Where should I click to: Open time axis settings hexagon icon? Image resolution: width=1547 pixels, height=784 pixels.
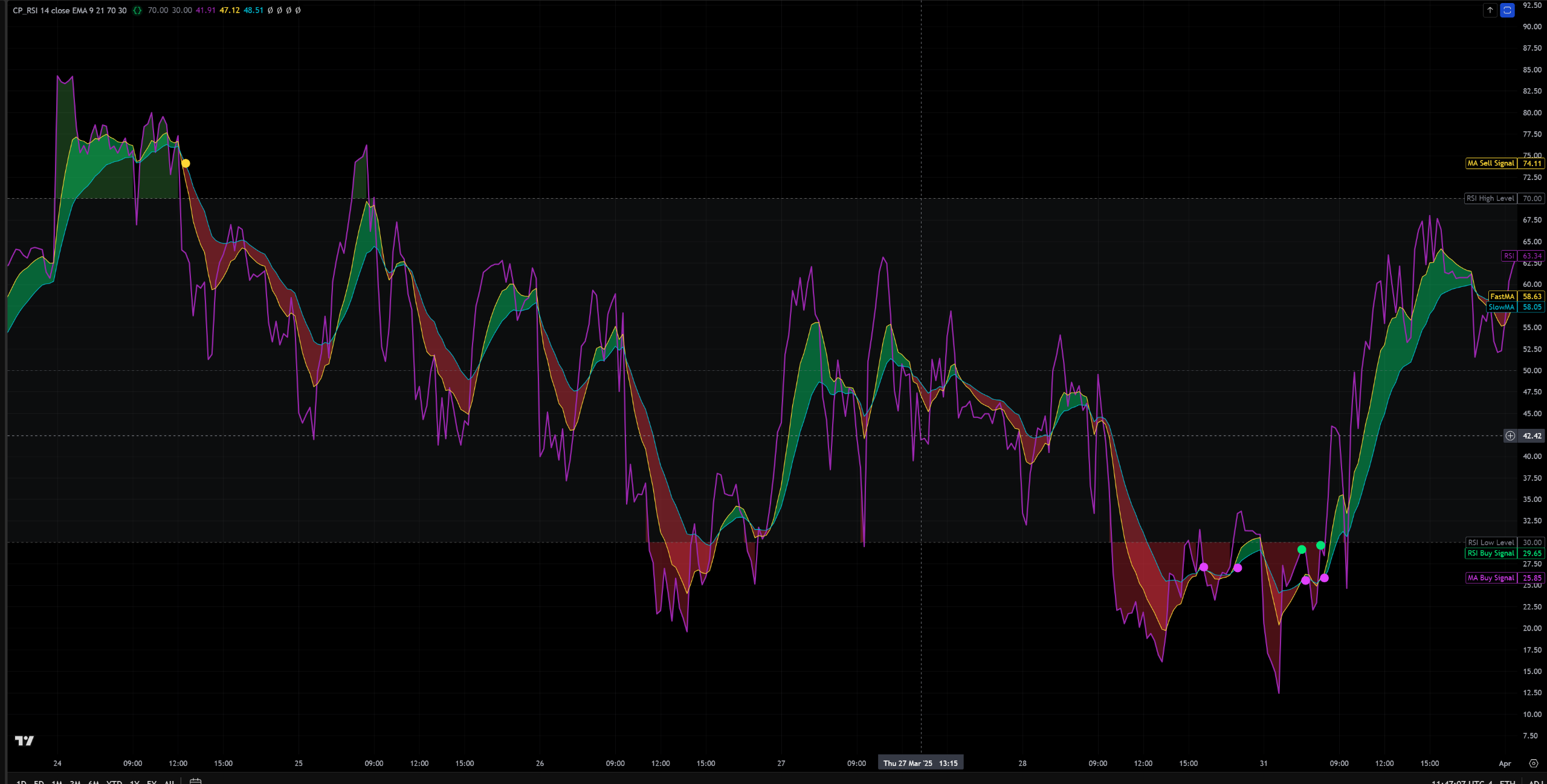tap(1533, 763)
